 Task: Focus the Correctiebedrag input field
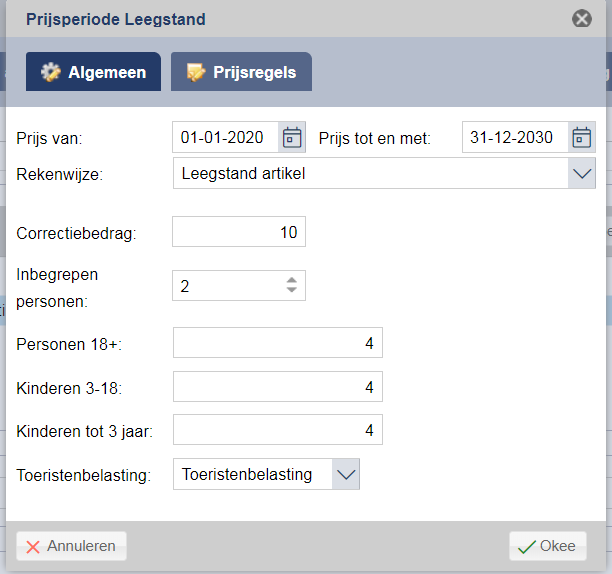click(x=239, y=232)
